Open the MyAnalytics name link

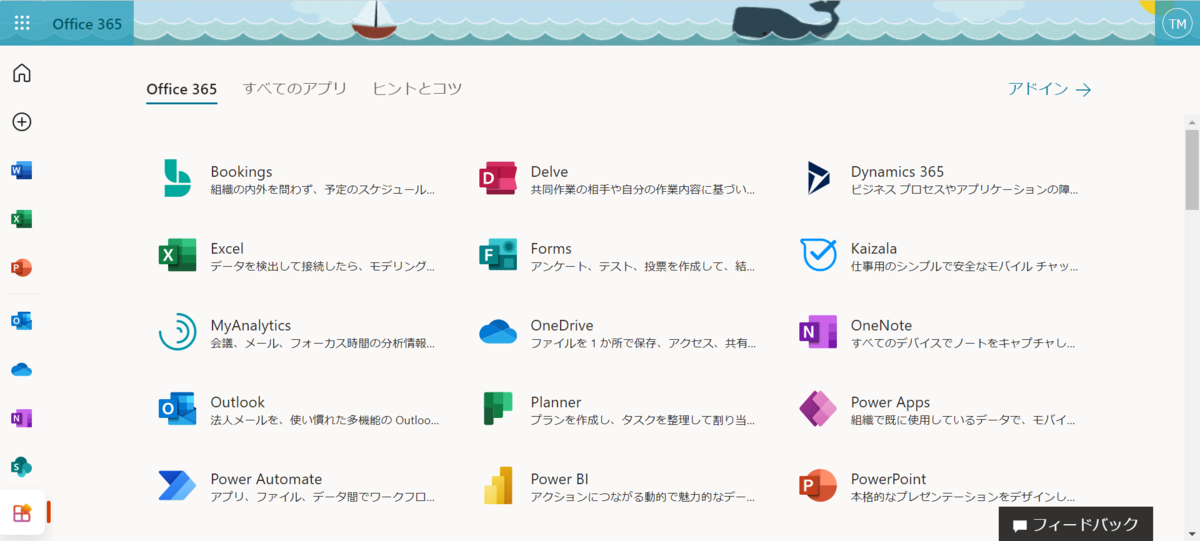(250, 326)
